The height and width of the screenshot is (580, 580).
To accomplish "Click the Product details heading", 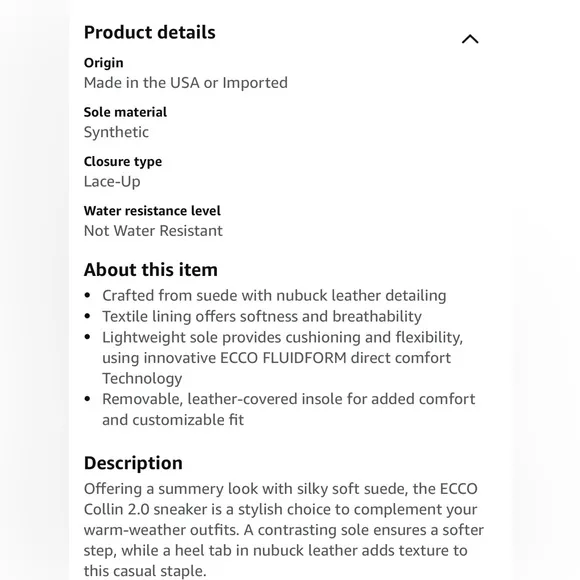I will coord(149,32).
